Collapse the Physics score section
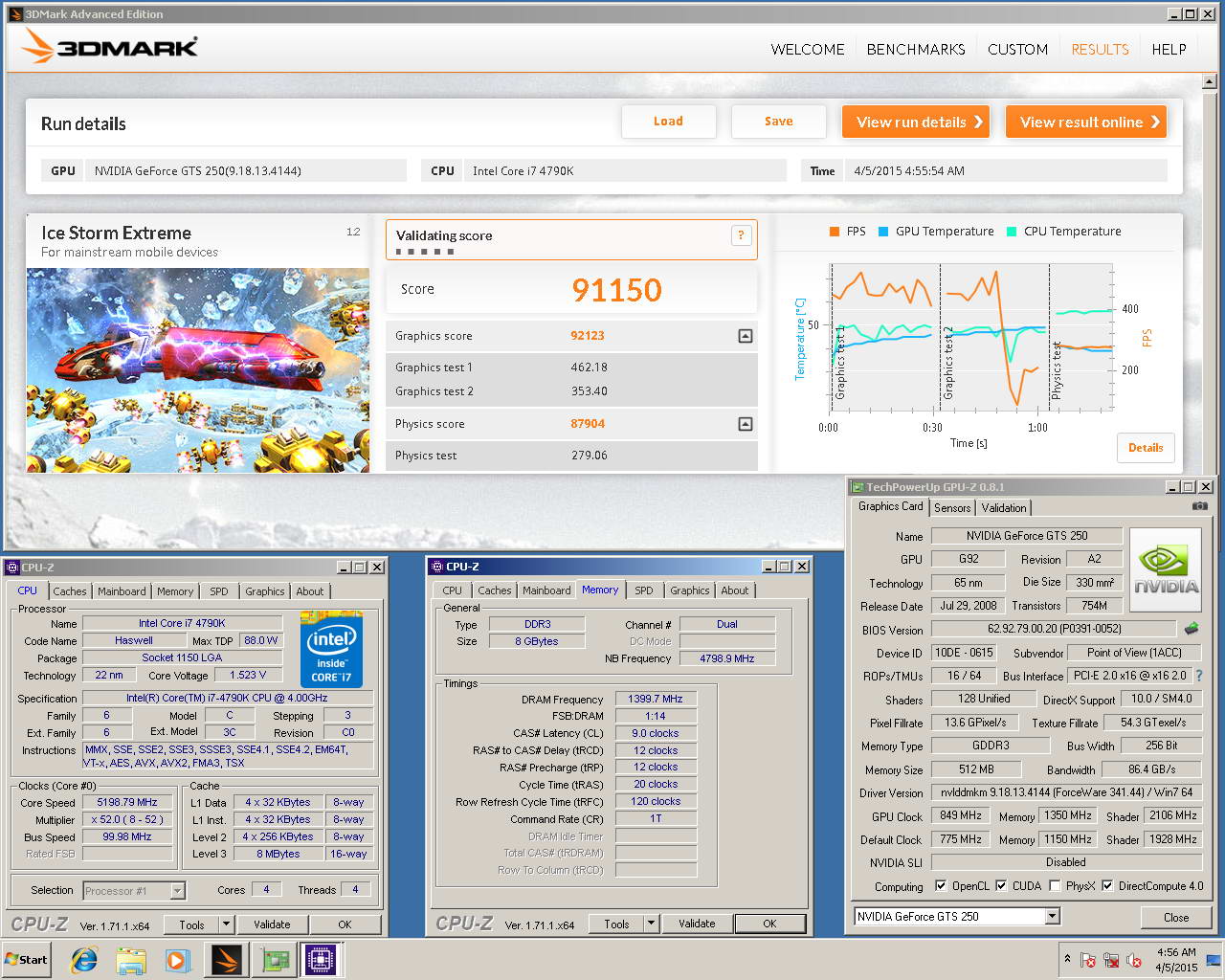Screen dimensions: 1225x980 point(746,424)
